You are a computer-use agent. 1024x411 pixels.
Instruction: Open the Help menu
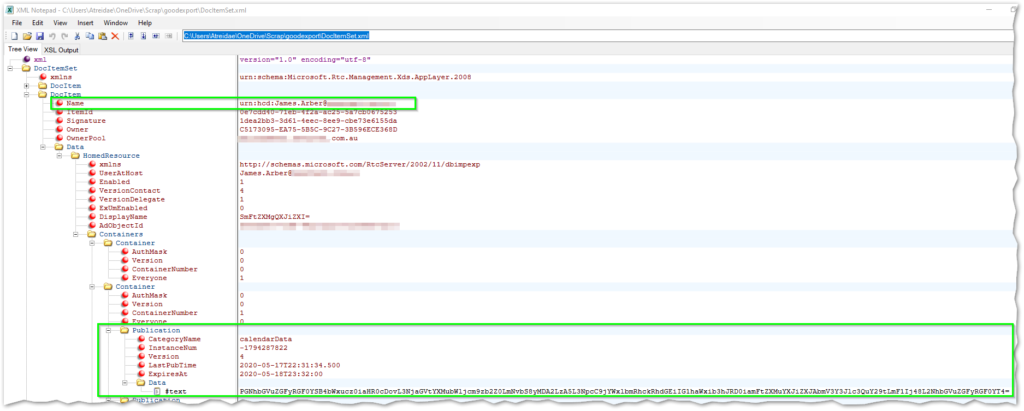click(x=144, y=23)
